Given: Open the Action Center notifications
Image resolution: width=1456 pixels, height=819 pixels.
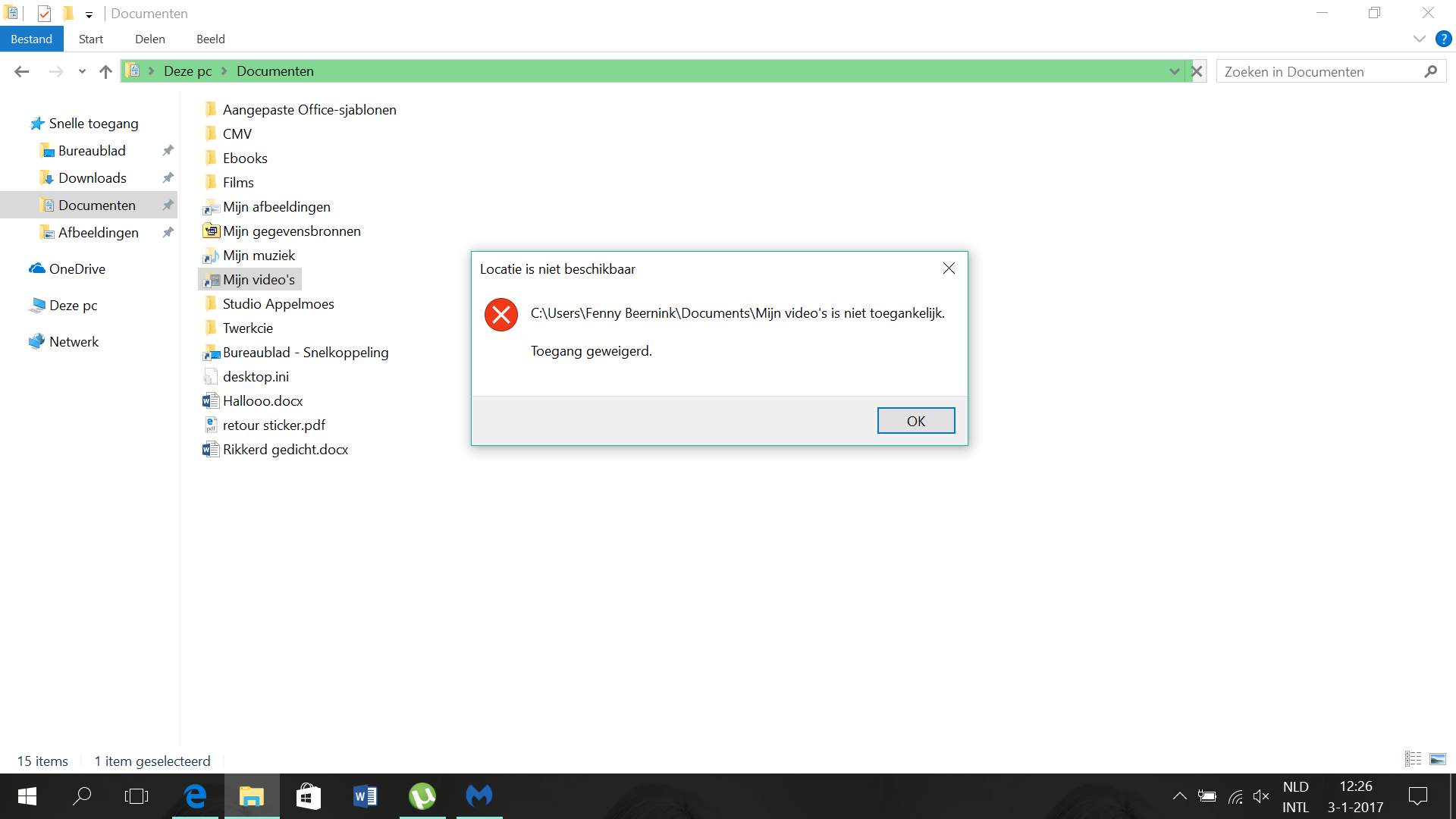Looking at the screenshot, I should 1417,796.
